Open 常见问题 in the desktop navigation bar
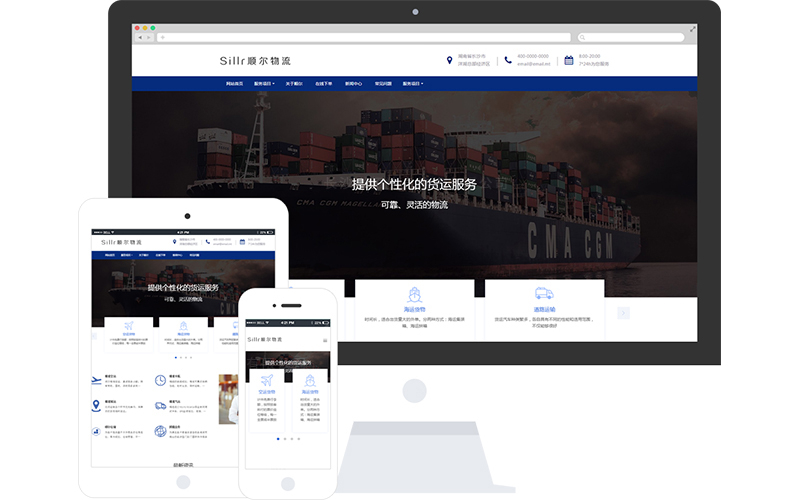The width and height of the screenshot is (800, 500). point(383,84)
